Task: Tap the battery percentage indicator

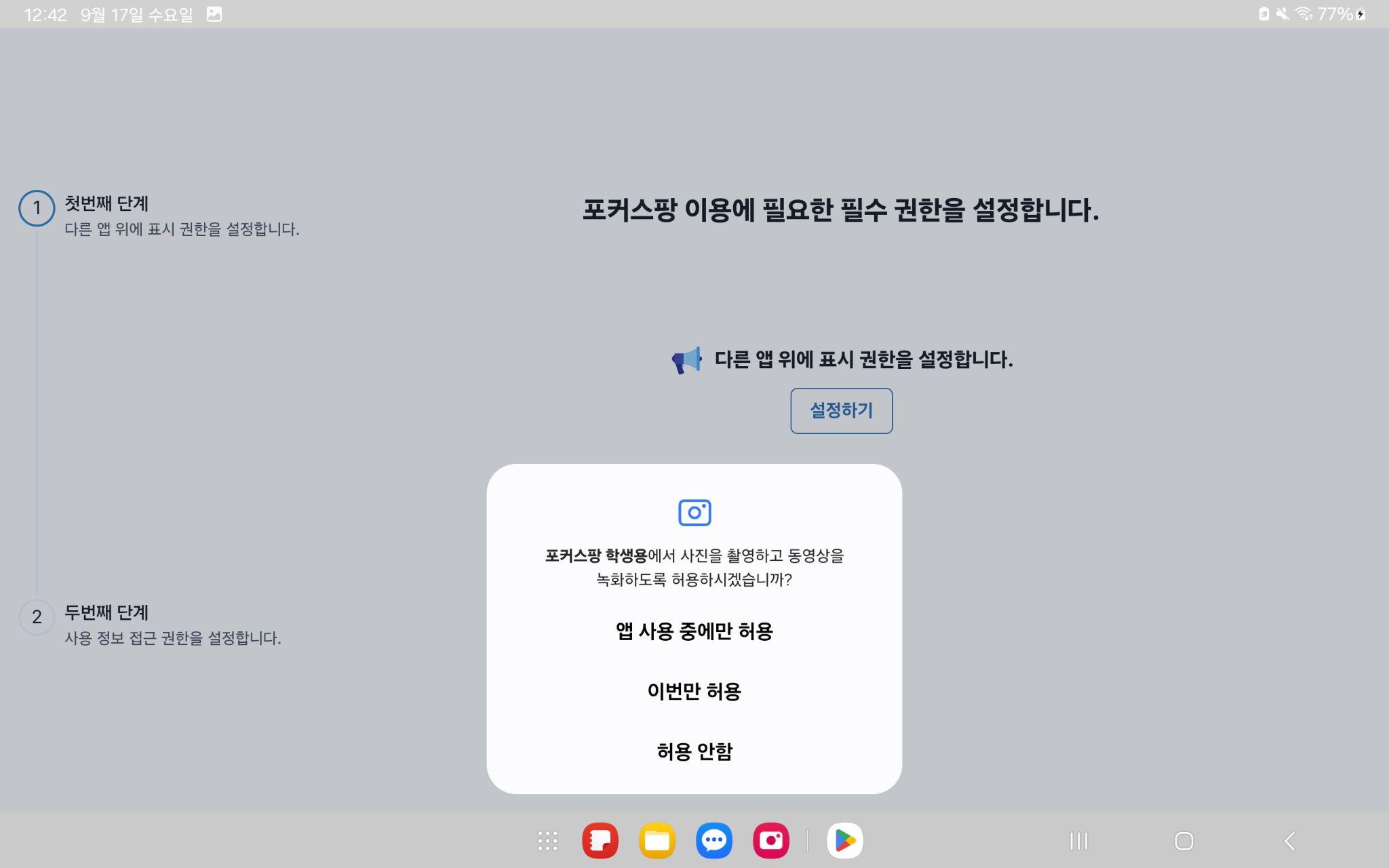Action: pyautogui.click(x=1335, y=14)
